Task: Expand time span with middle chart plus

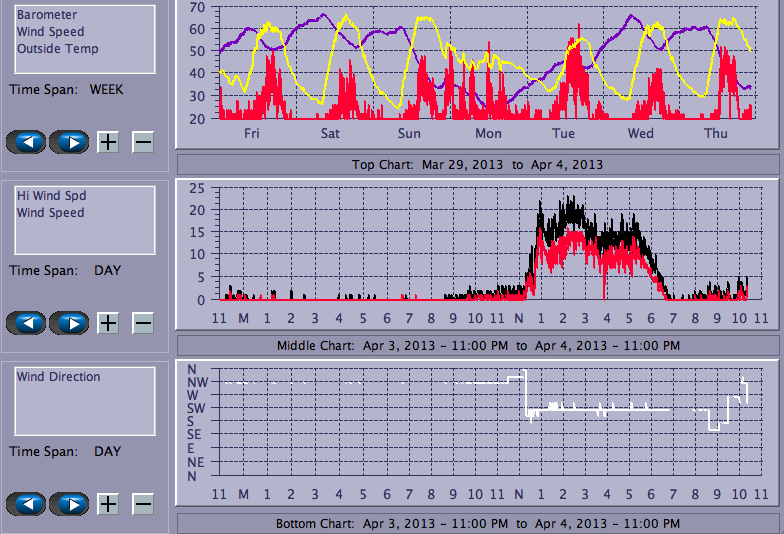Action: pyautogui.click(x=108, y=322)
